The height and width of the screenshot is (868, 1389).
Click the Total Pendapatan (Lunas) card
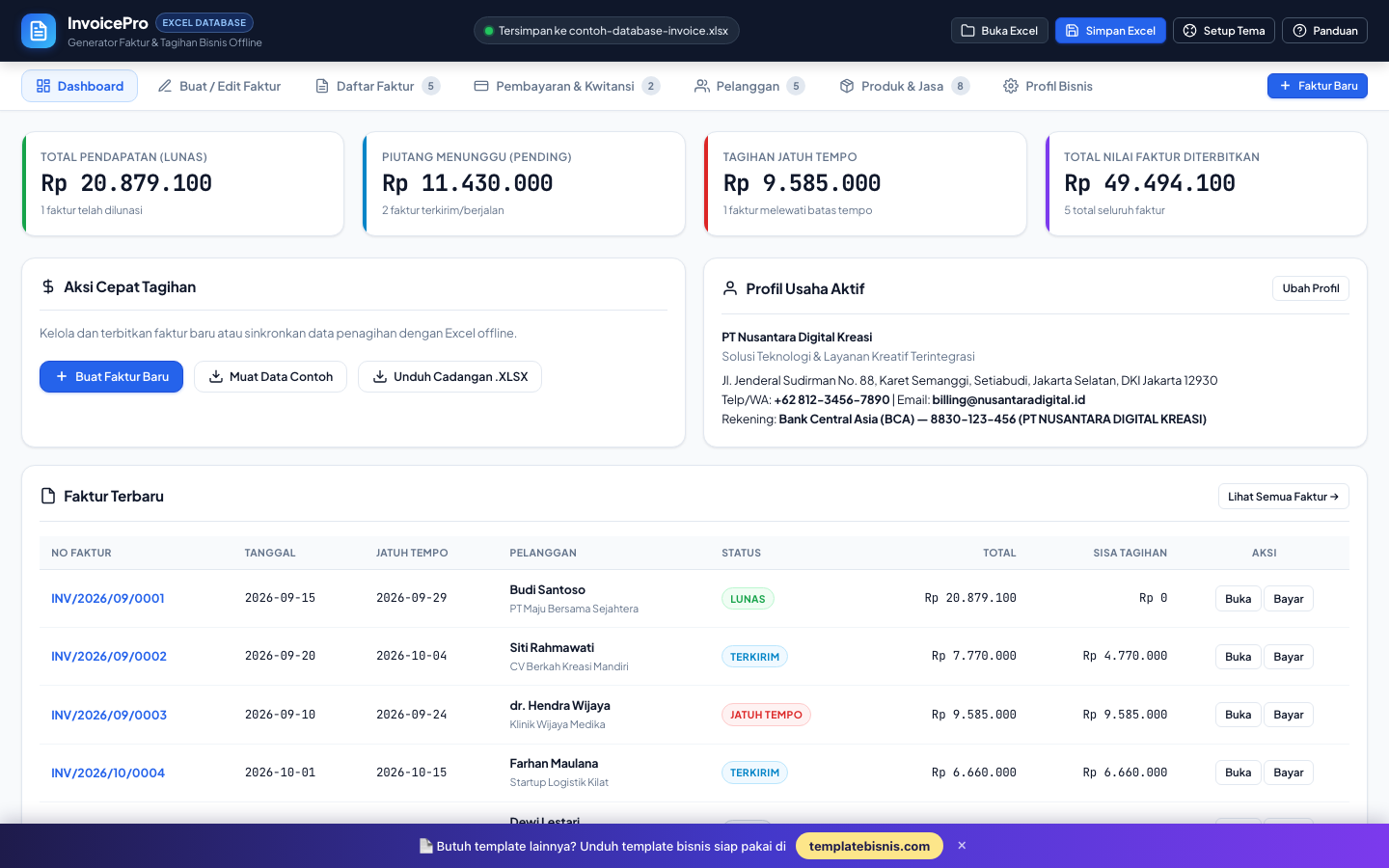pyautogui.click(x=183, y=183)
